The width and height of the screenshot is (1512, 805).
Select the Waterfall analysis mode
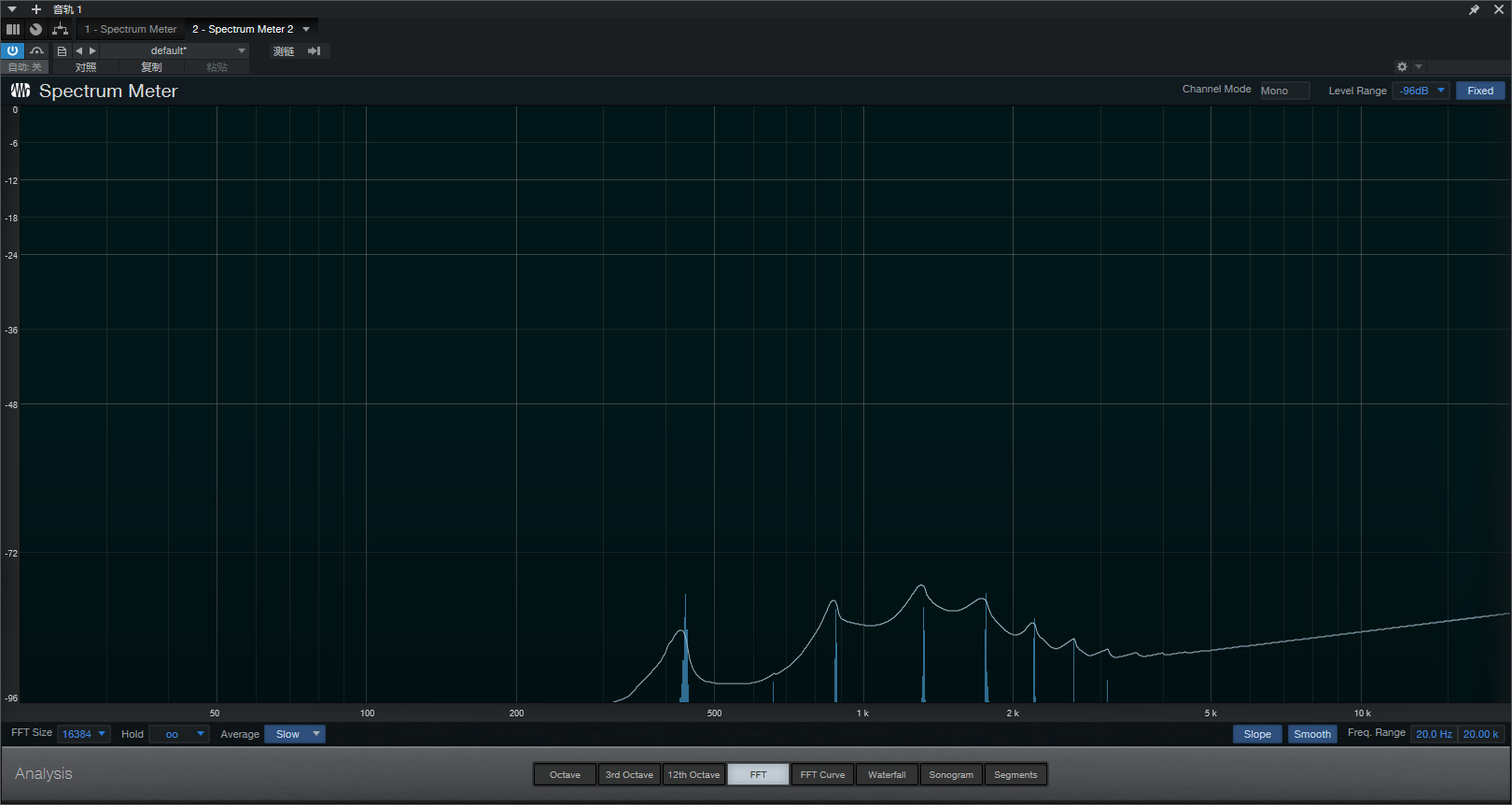click(887, 774)
